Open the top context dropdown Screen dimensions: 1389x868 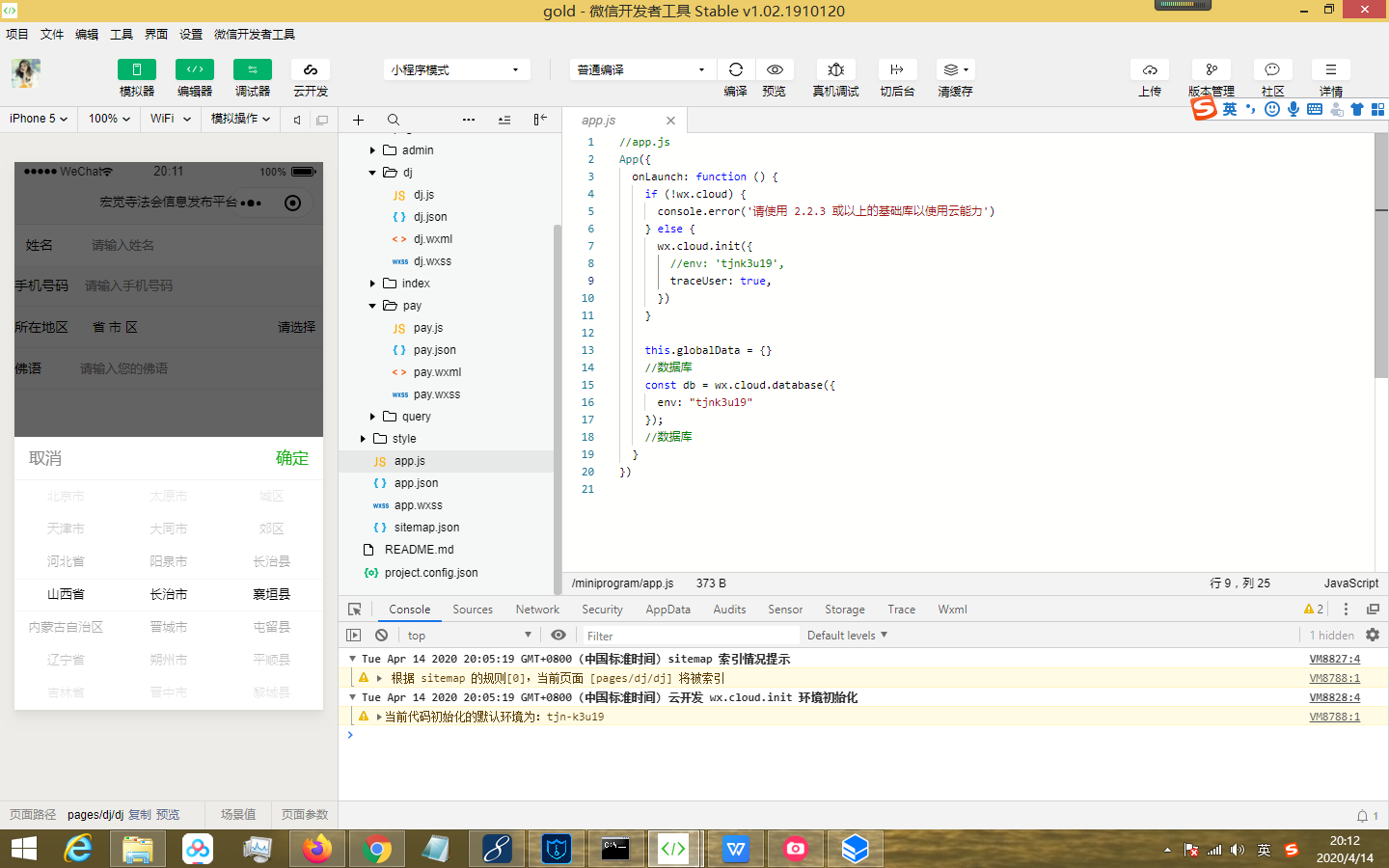(x=470, y=636)
